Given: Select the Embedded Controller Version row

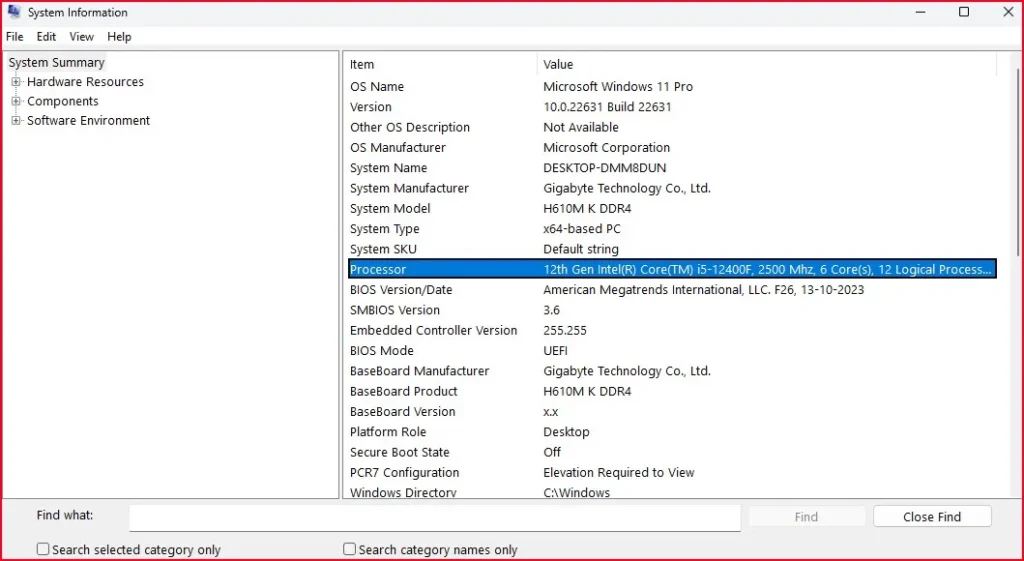Looking at the screenshot, I should 673,330.
